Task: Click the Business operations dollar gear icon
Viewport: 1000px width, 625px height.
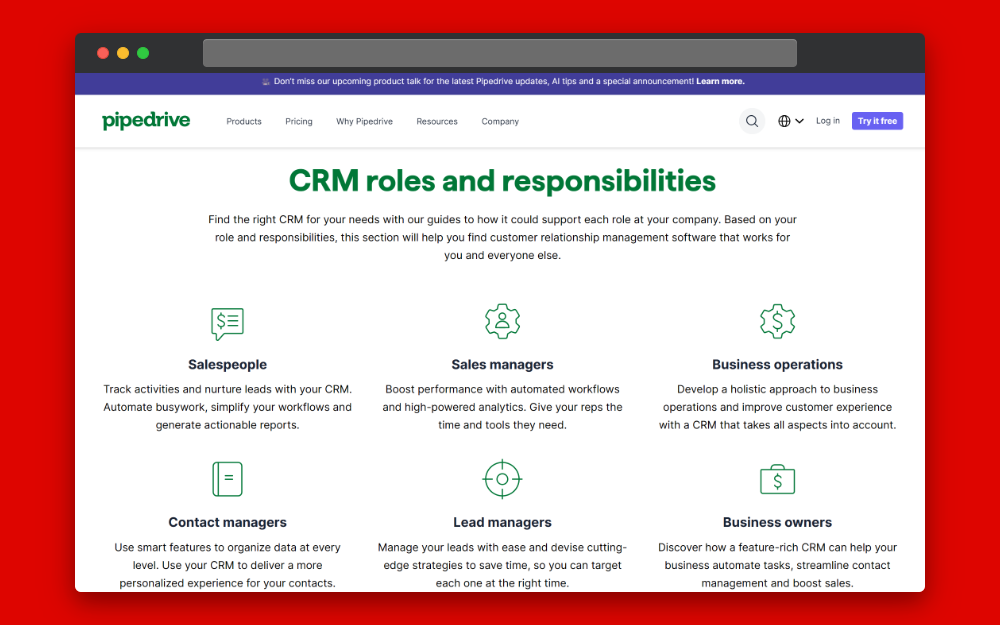Action: pos(777,321)
